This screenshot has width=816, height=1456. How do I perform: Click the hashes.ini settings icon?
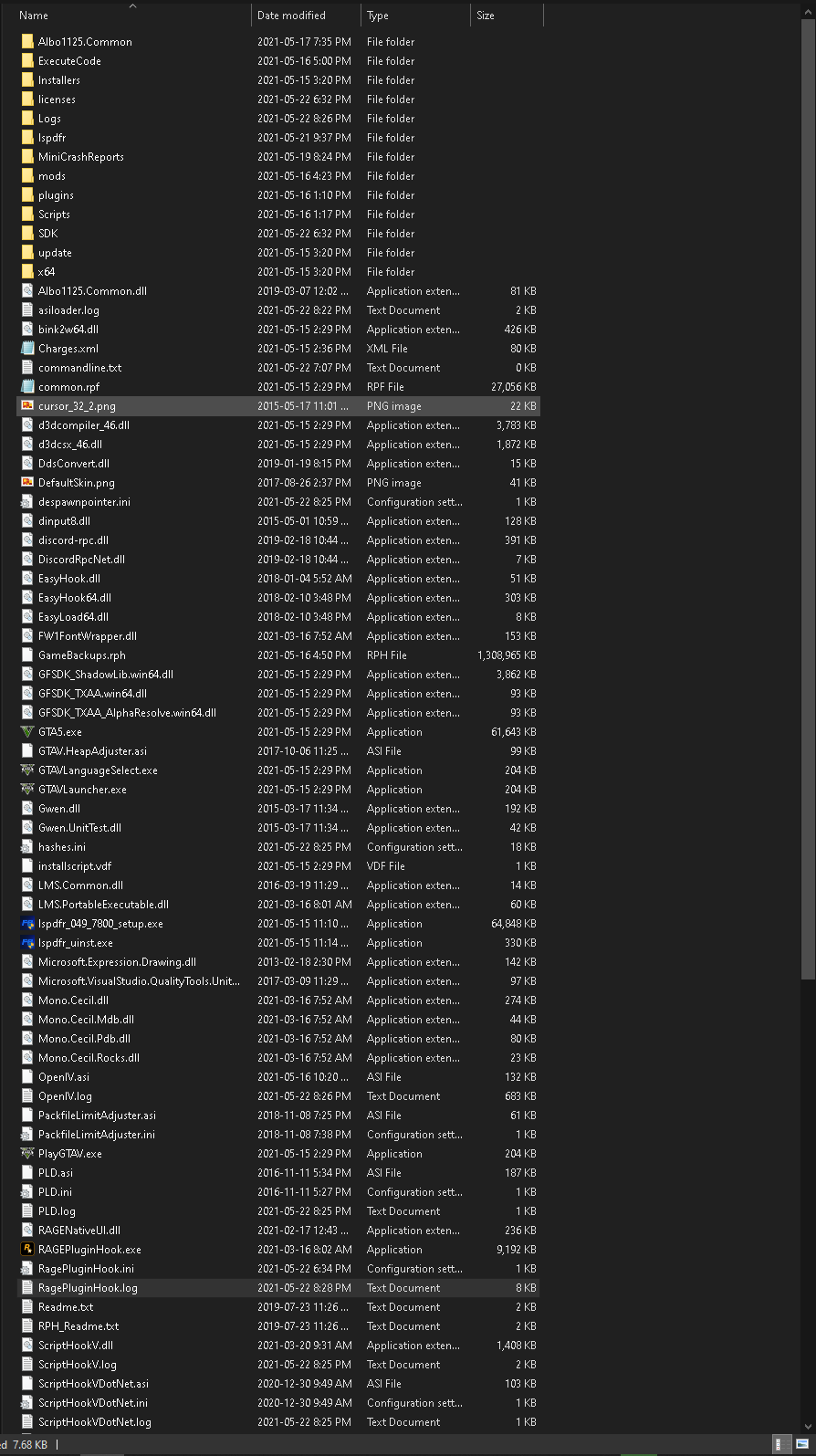pos(27,847)
